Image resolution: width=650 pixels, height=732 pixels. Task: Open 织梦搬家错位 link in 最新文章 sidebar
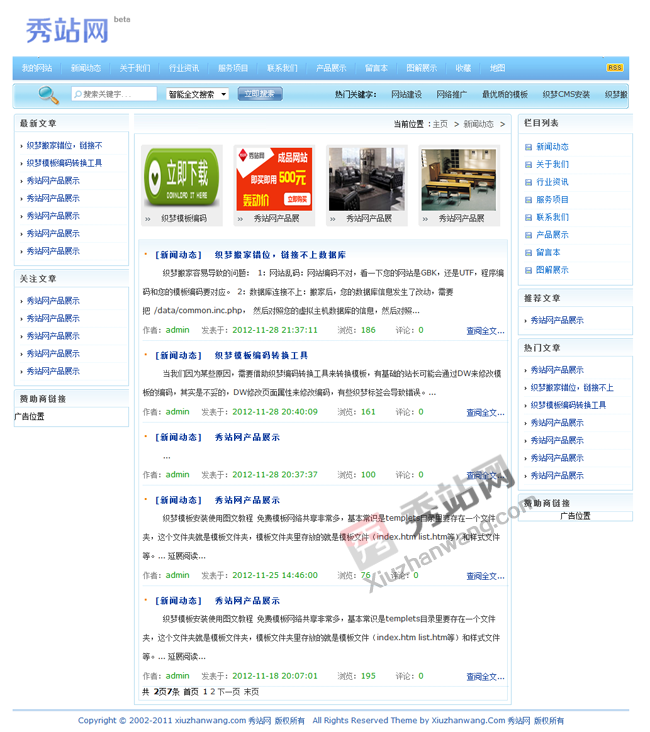(64, 146)
